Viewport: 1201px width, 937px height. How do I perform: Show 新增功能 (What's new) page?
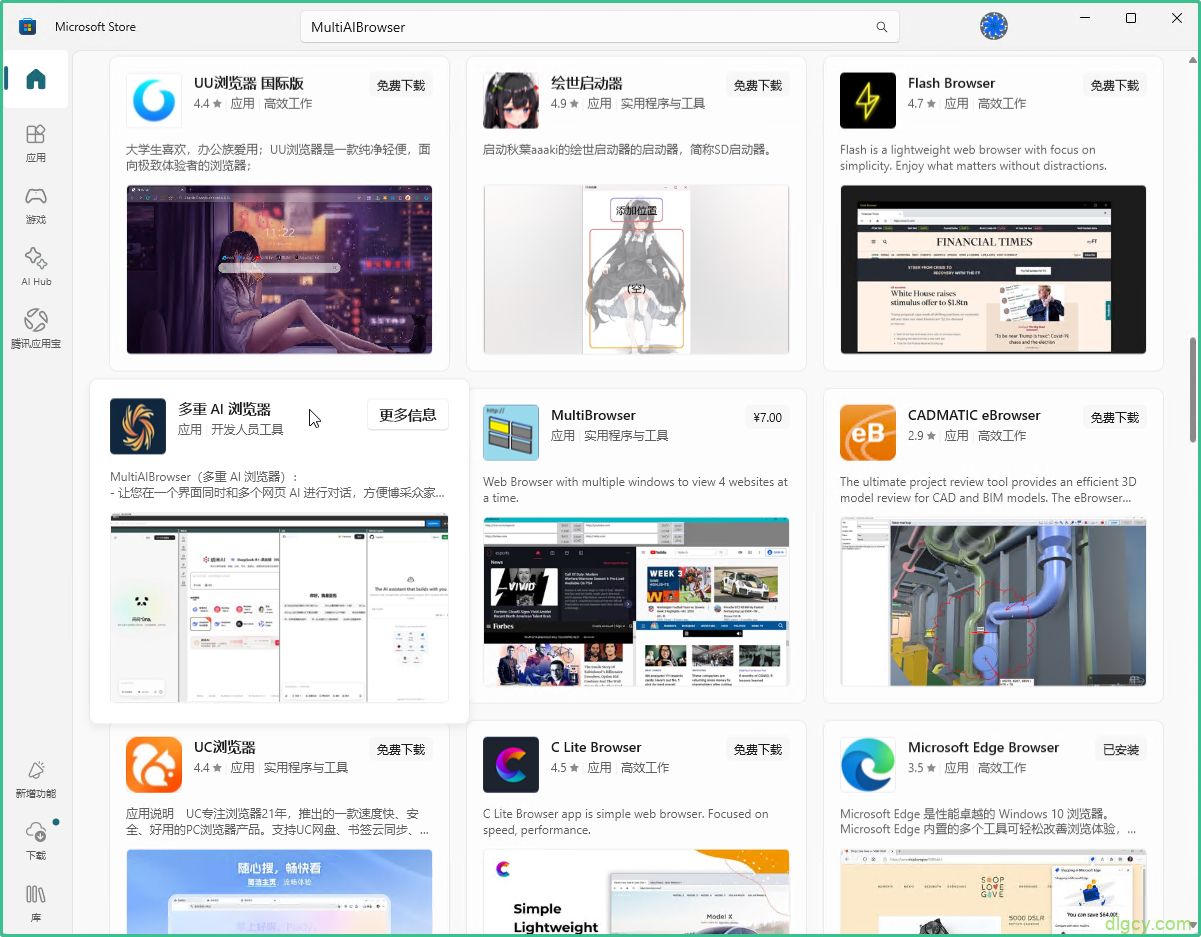(36, 778)
